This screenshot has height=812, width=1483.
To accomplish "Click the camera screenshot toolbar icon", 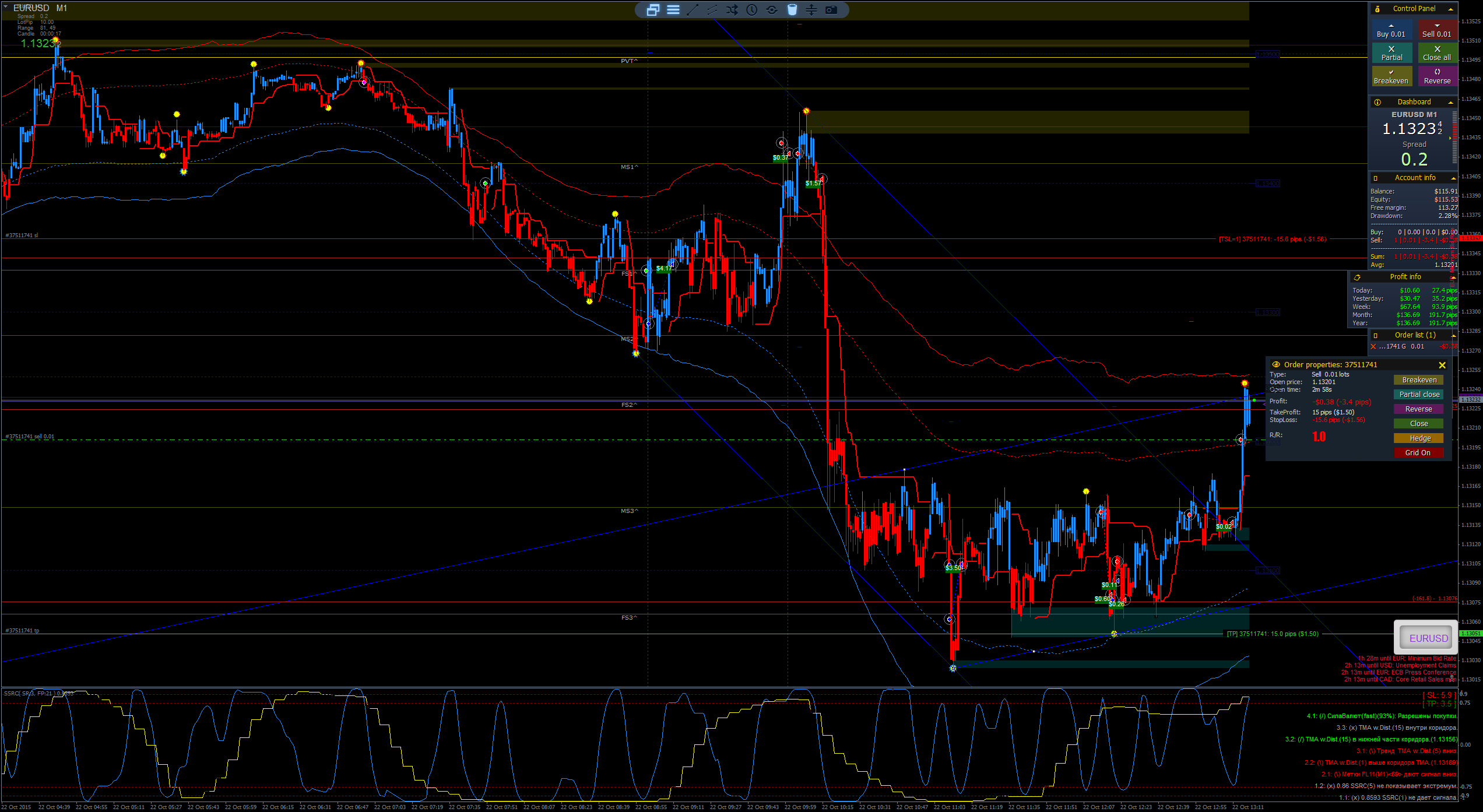I will click(831, 9).
